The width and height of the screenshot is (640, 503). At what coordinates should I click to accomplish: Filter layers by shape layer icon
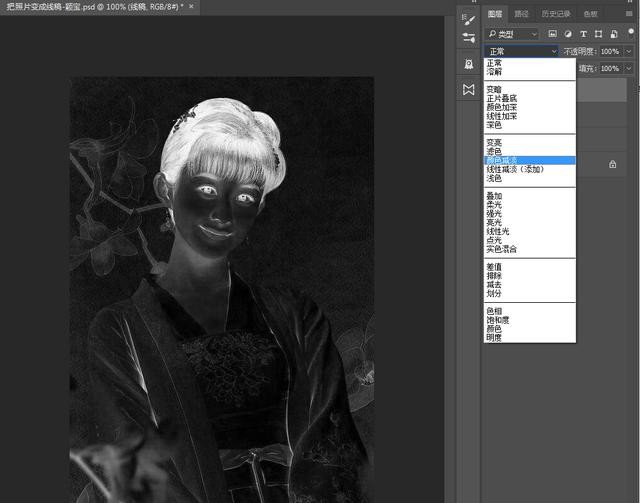(599, 34)
